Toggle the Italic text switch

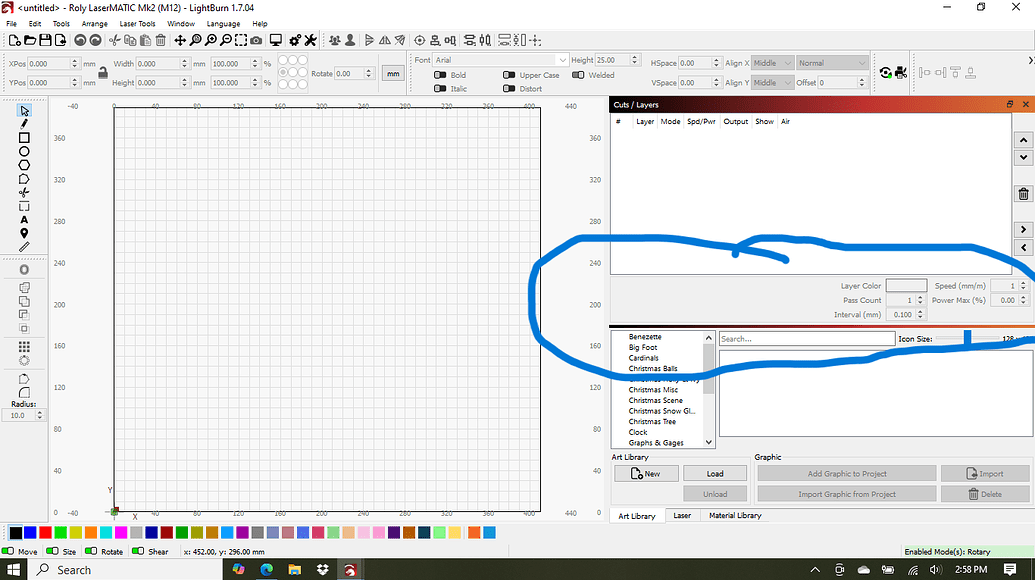(440, 88)
